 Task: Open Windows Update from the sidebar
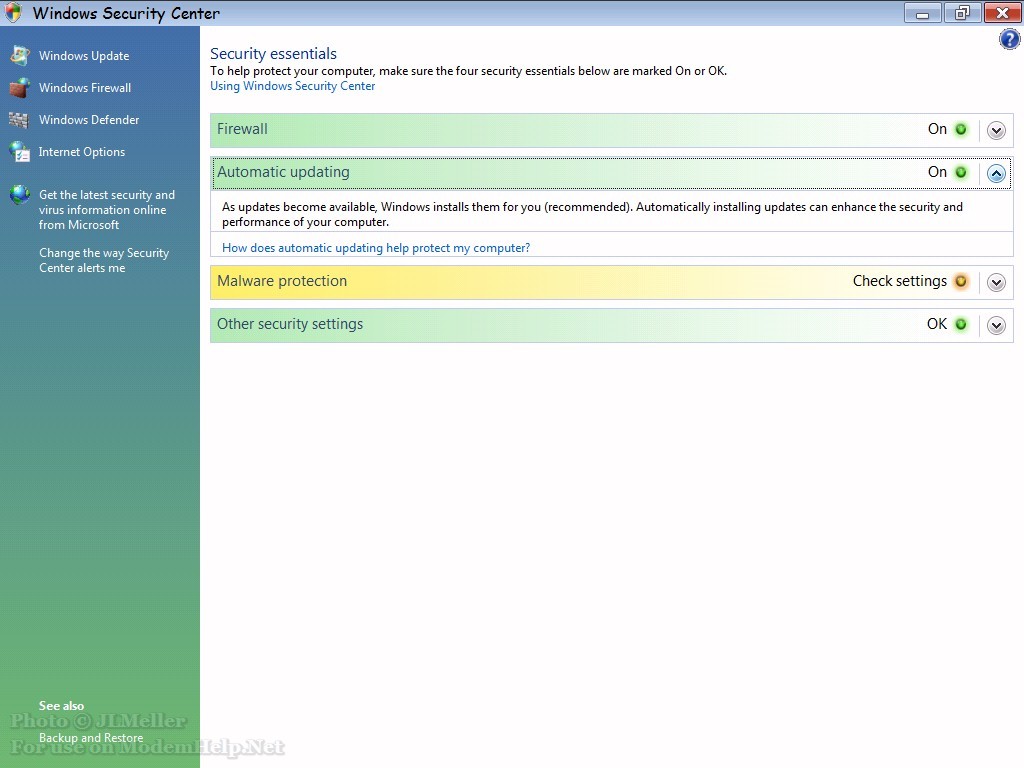84,56
